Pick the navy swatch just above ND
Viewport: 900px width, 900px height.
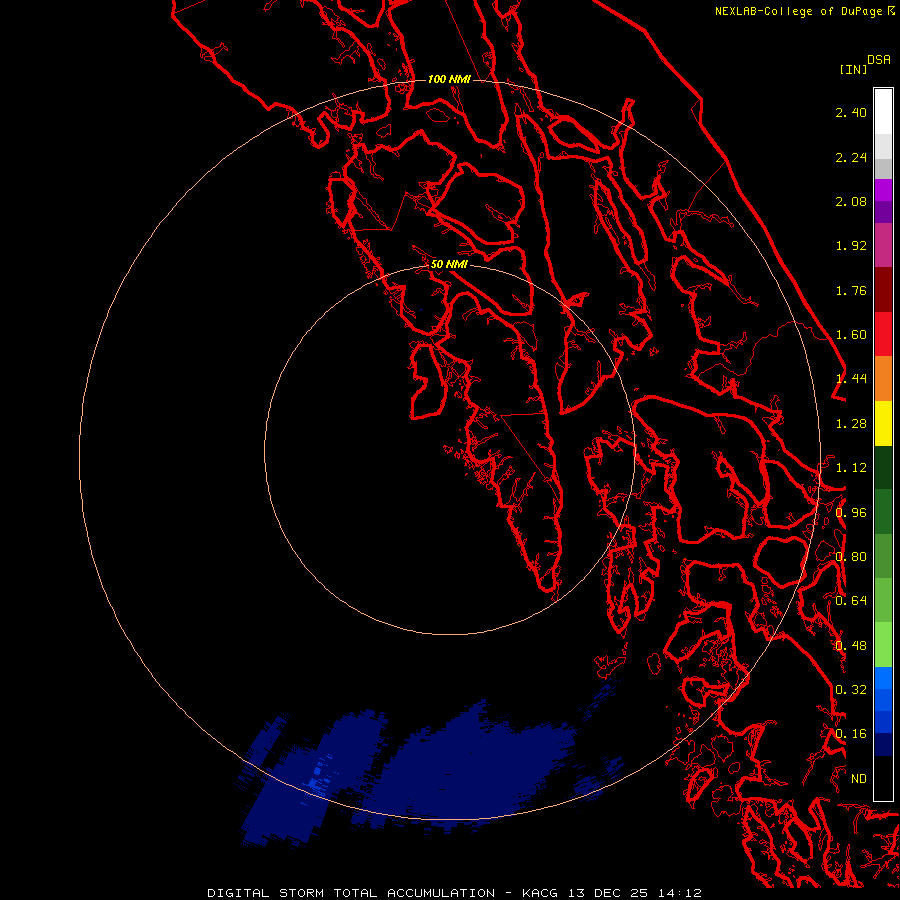tap(883, 744)
